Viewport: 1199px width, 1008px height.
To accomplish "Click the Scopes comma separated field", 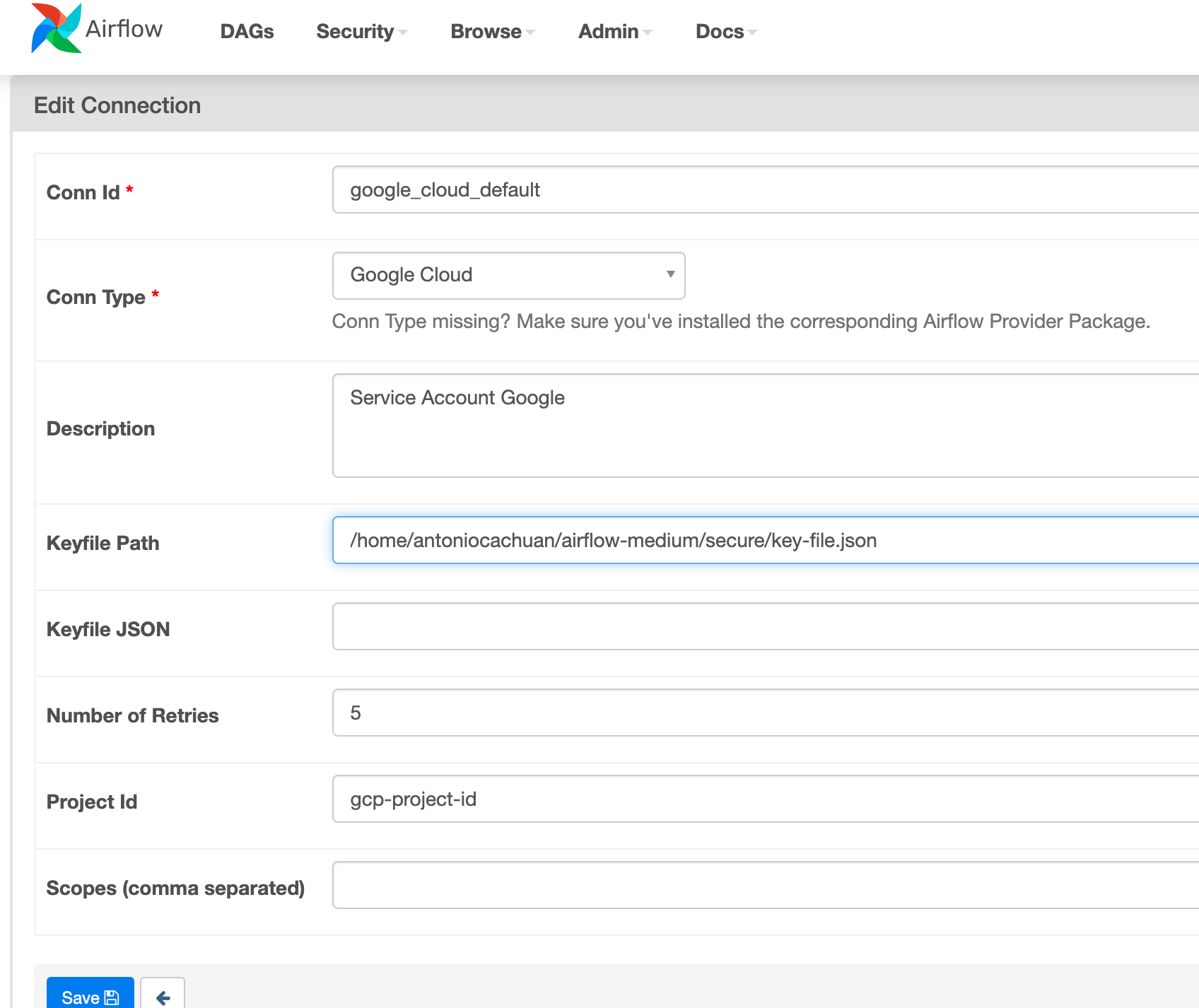I will tap(766, 885).
